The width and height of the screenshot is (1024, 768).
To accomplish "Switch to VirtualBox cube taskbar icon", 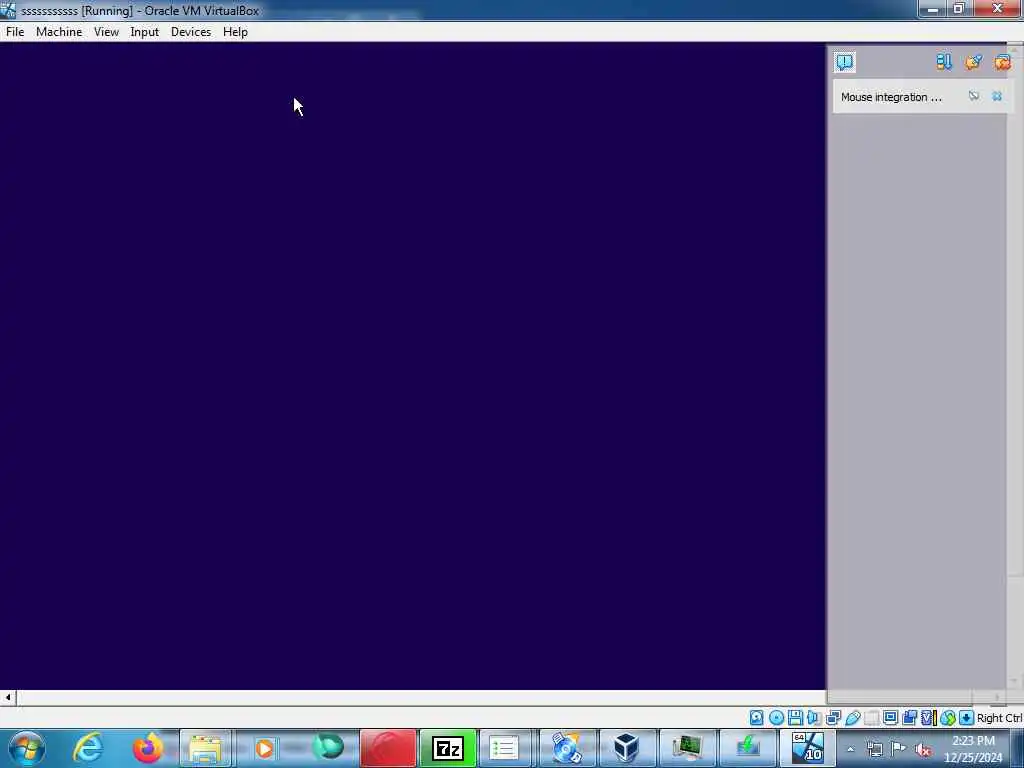I will click(x=626, y=748).
